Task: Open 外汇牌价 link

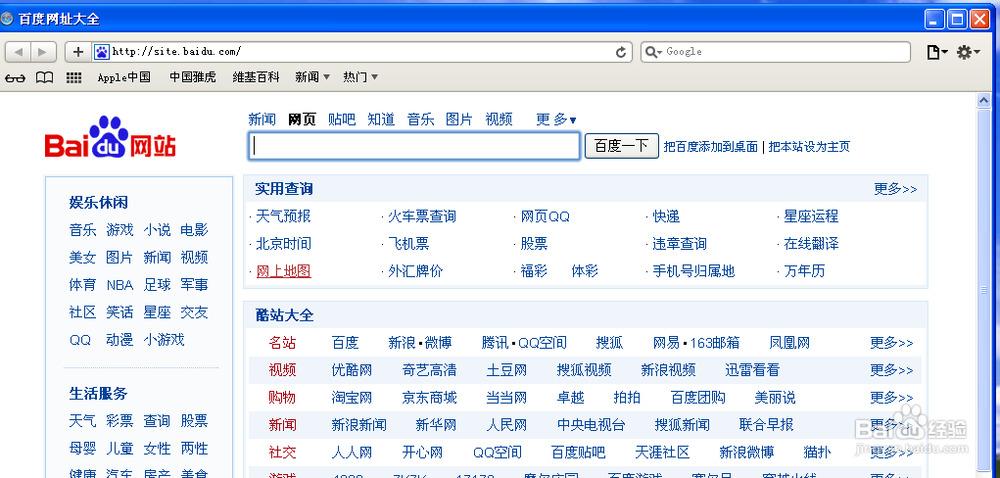Action: point(416,271)
